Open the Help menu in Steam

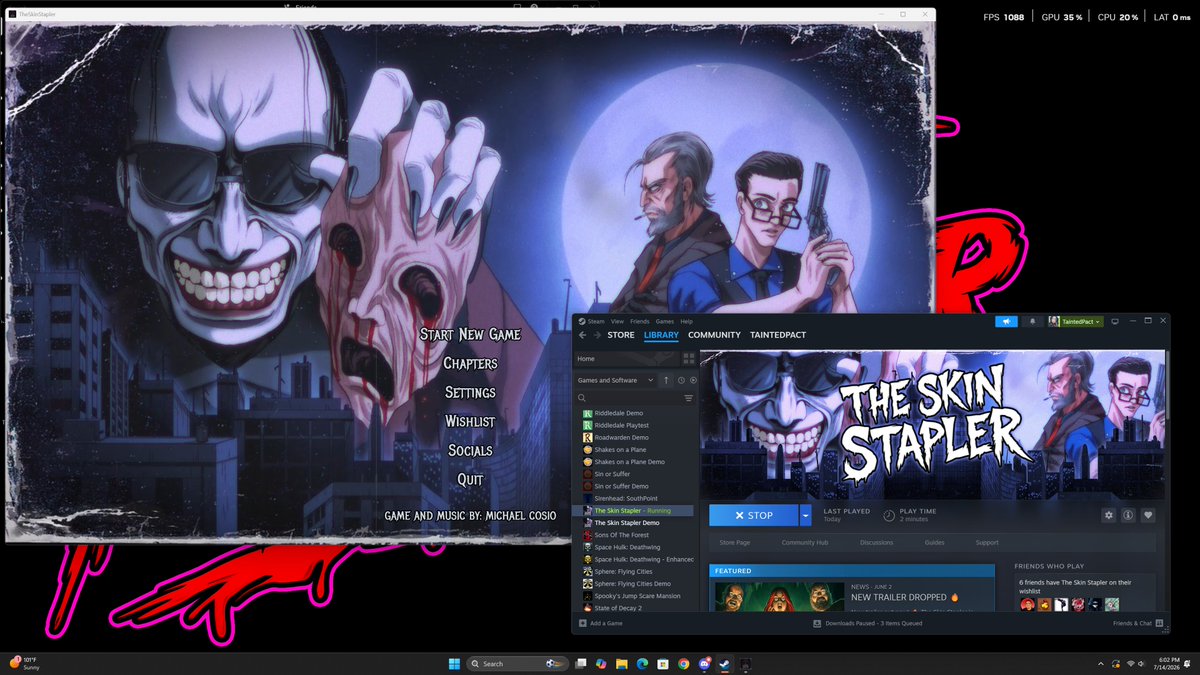tap(686, 321)
